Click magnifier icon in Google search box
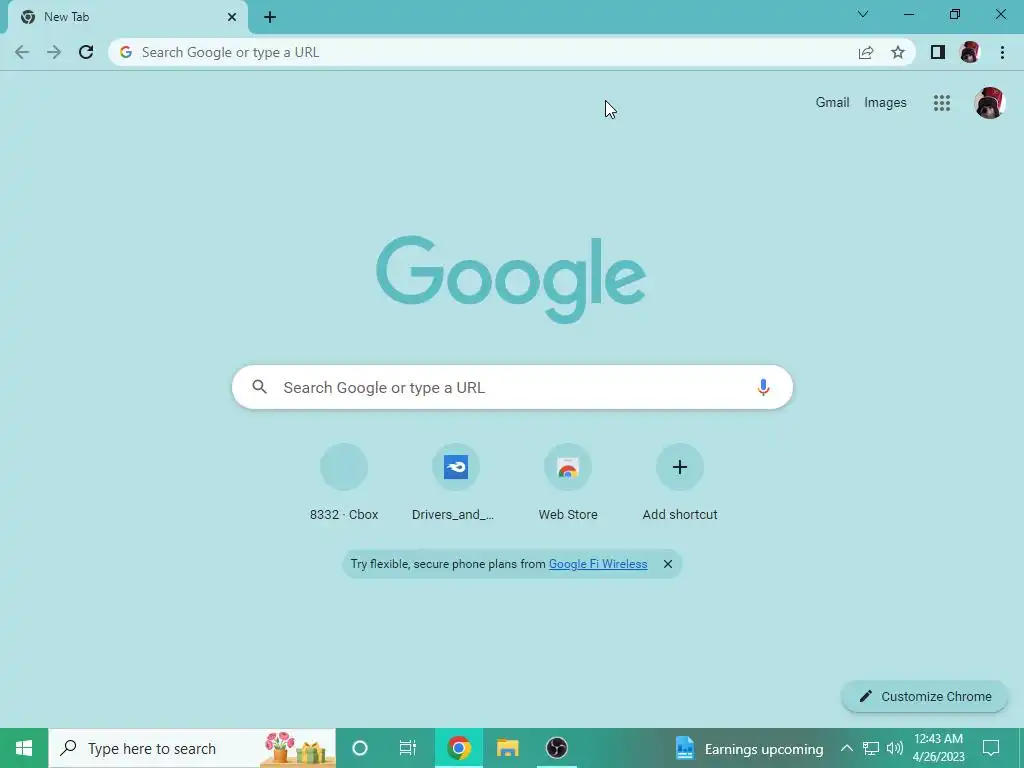1024x768 pixels. click(259, 387)
